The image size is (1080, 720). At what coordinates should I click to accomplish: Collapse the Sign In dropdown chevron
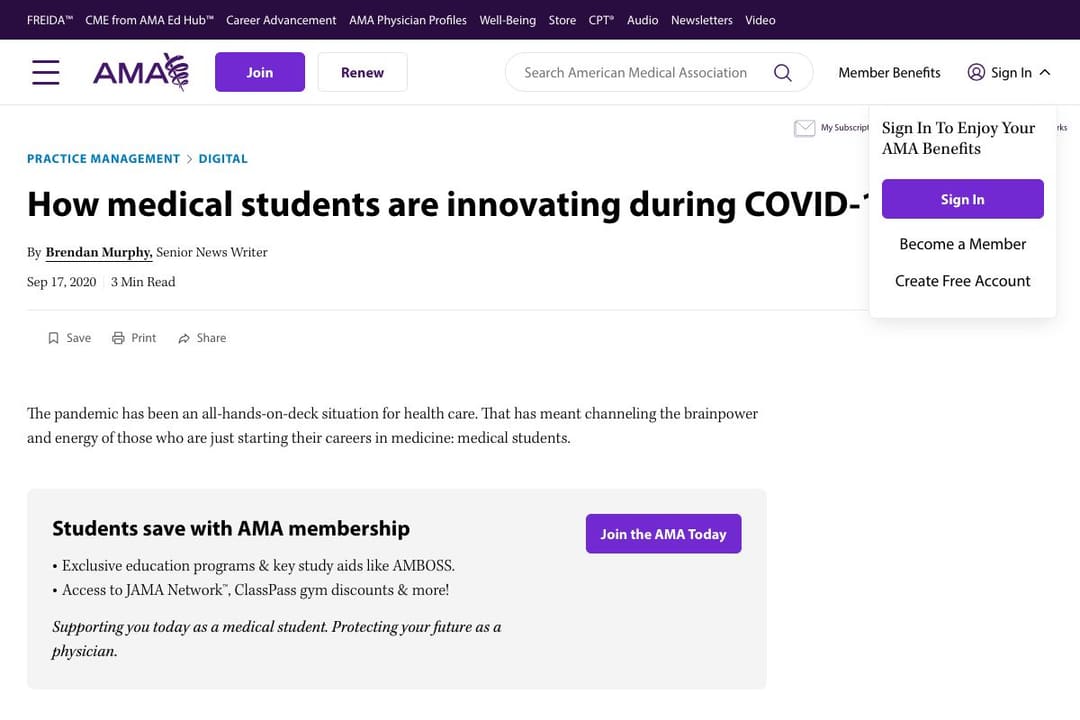[1045, 72]
